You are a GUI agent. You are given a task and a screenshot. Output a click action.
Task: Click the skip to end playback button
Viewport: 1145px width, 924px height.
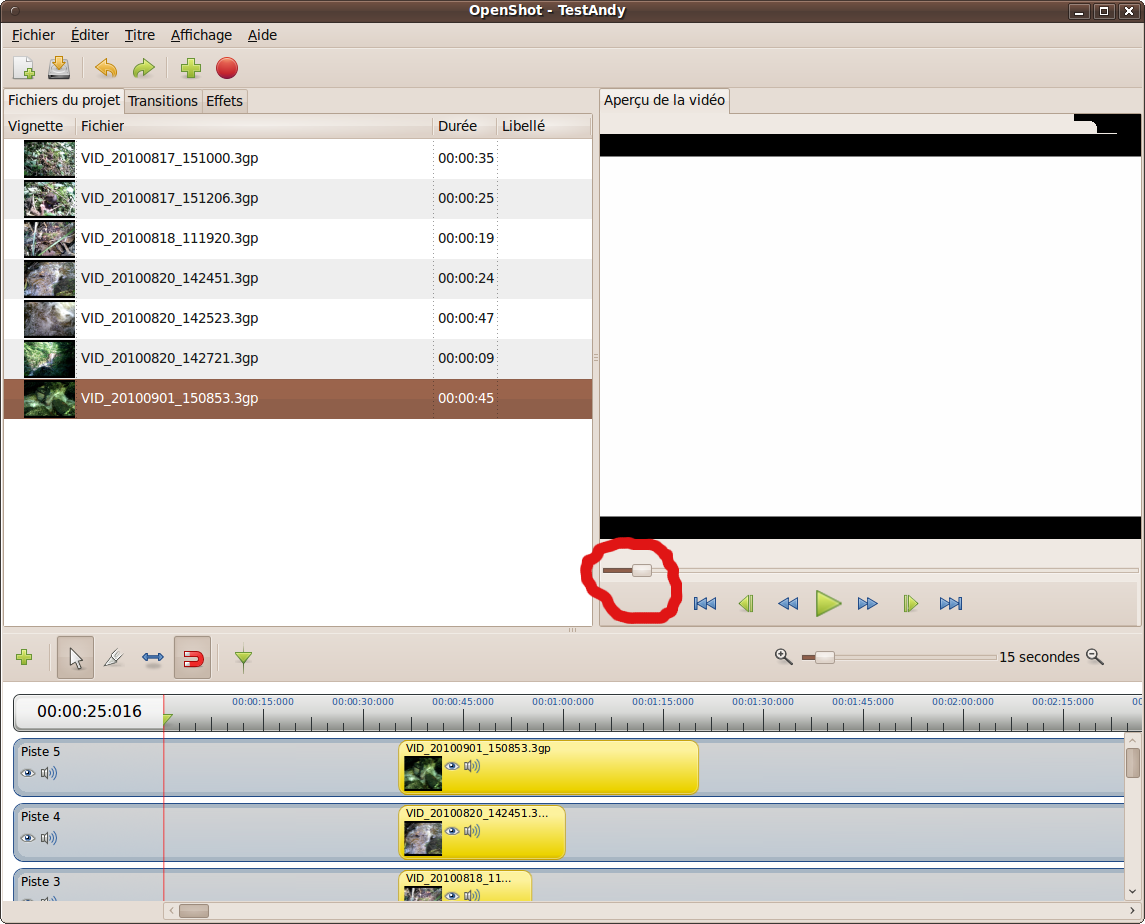950,603
